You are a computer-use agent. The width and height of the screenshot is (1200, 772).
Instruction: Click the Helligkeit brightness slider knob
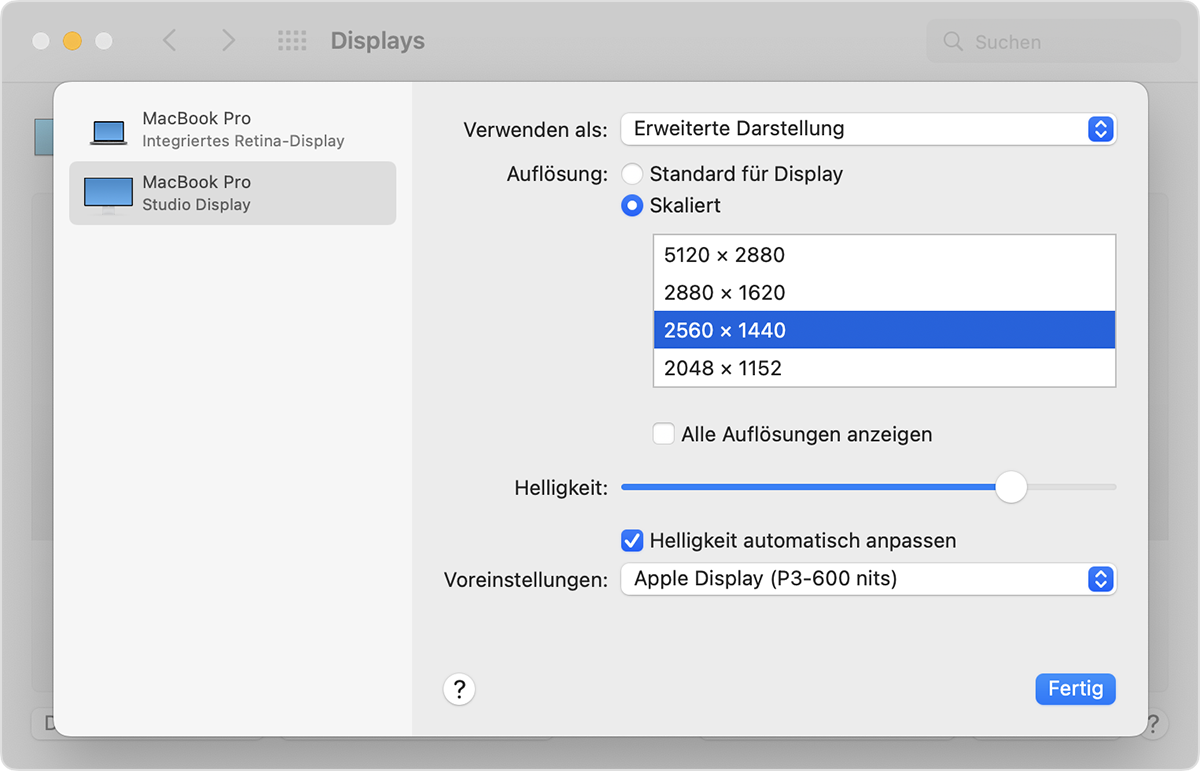pos(1011,487)
